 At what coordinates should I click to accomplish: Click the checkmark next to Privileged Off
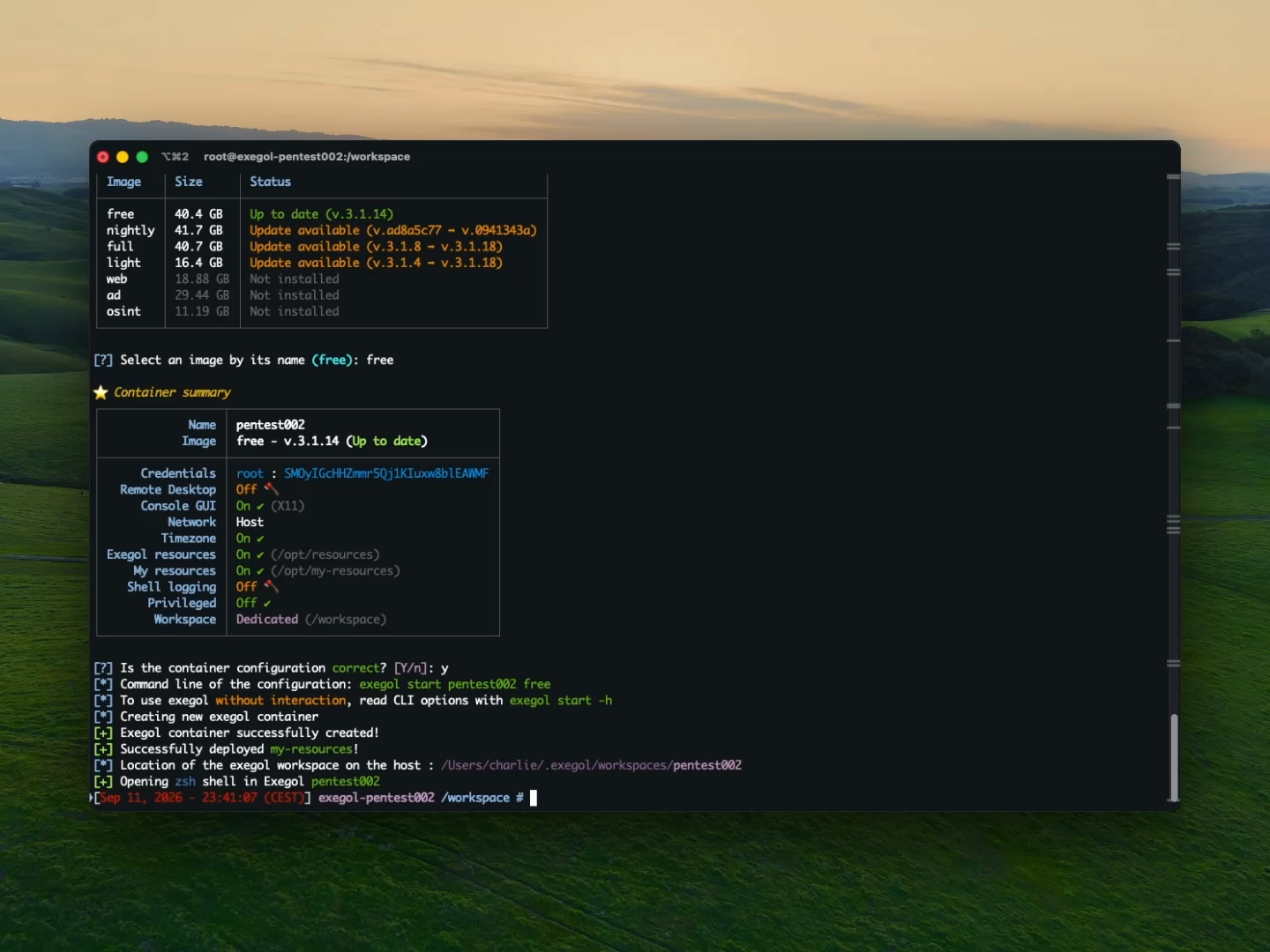tap(267, 604)
